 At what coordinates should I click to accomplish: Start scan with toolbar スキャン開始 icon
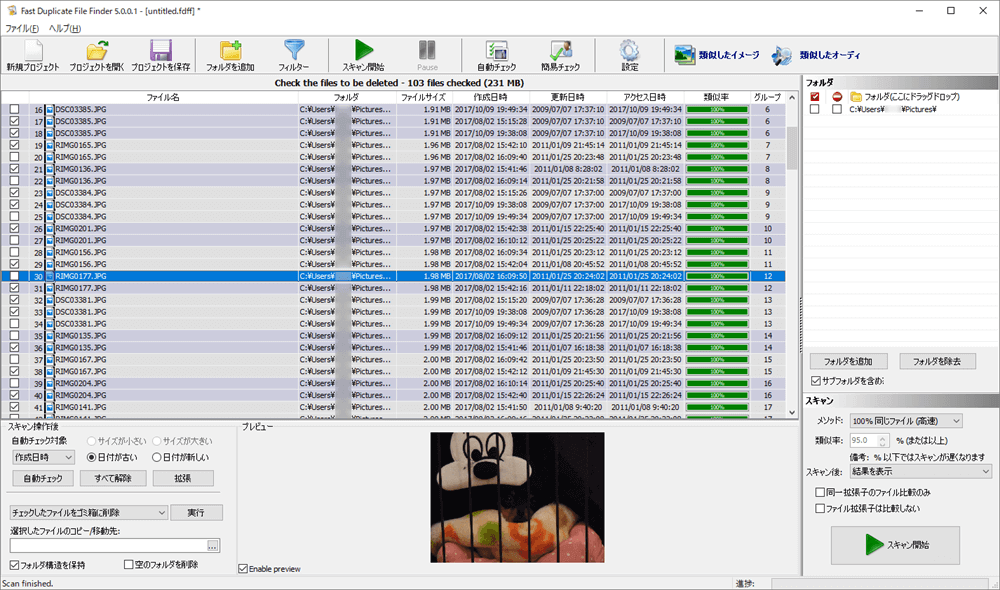364,51
